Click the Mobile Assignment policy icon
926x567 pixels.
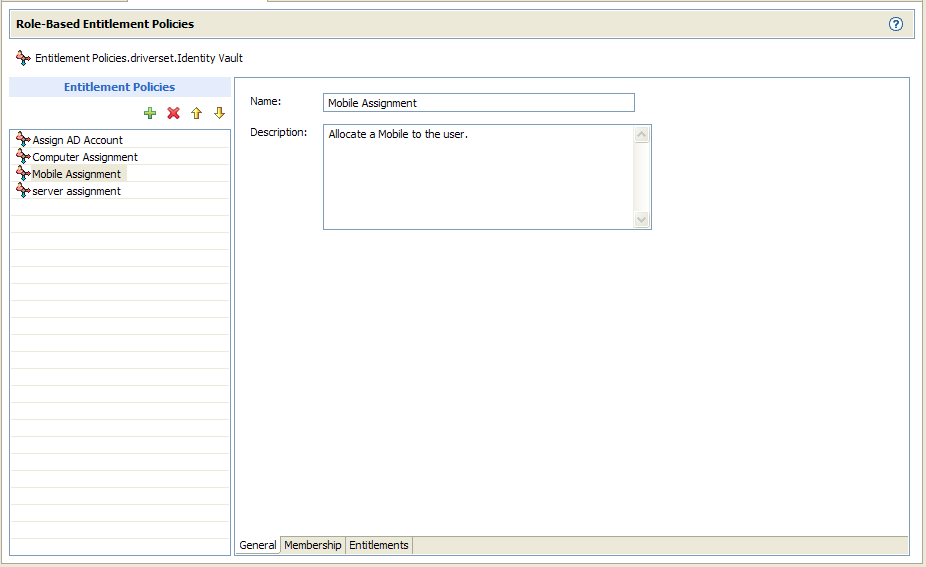23,174
